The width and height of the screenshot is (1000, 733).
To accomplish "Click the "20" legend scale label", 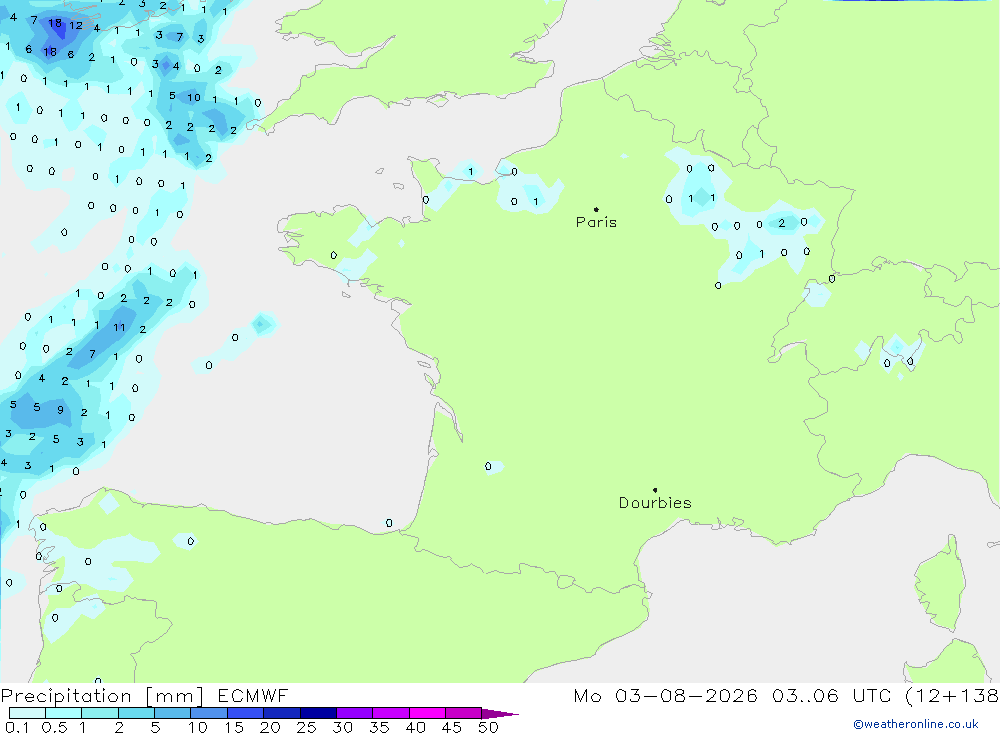I will [270, 727].
